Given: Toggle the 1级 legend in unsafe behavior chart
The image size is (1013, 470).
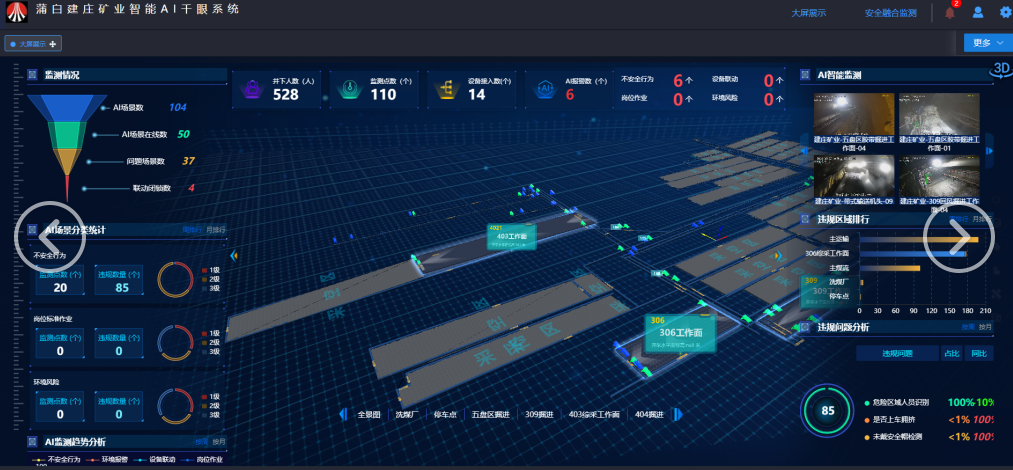Looking at the screenshot, I should (210, 270).
